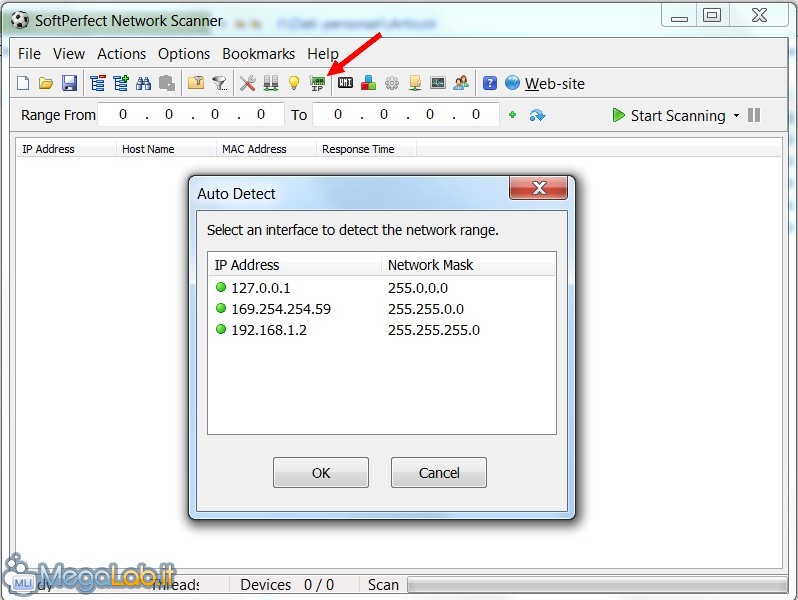Click the users accounts icon
Viewport: 798px width, 600px height.
tap(461, 83)
